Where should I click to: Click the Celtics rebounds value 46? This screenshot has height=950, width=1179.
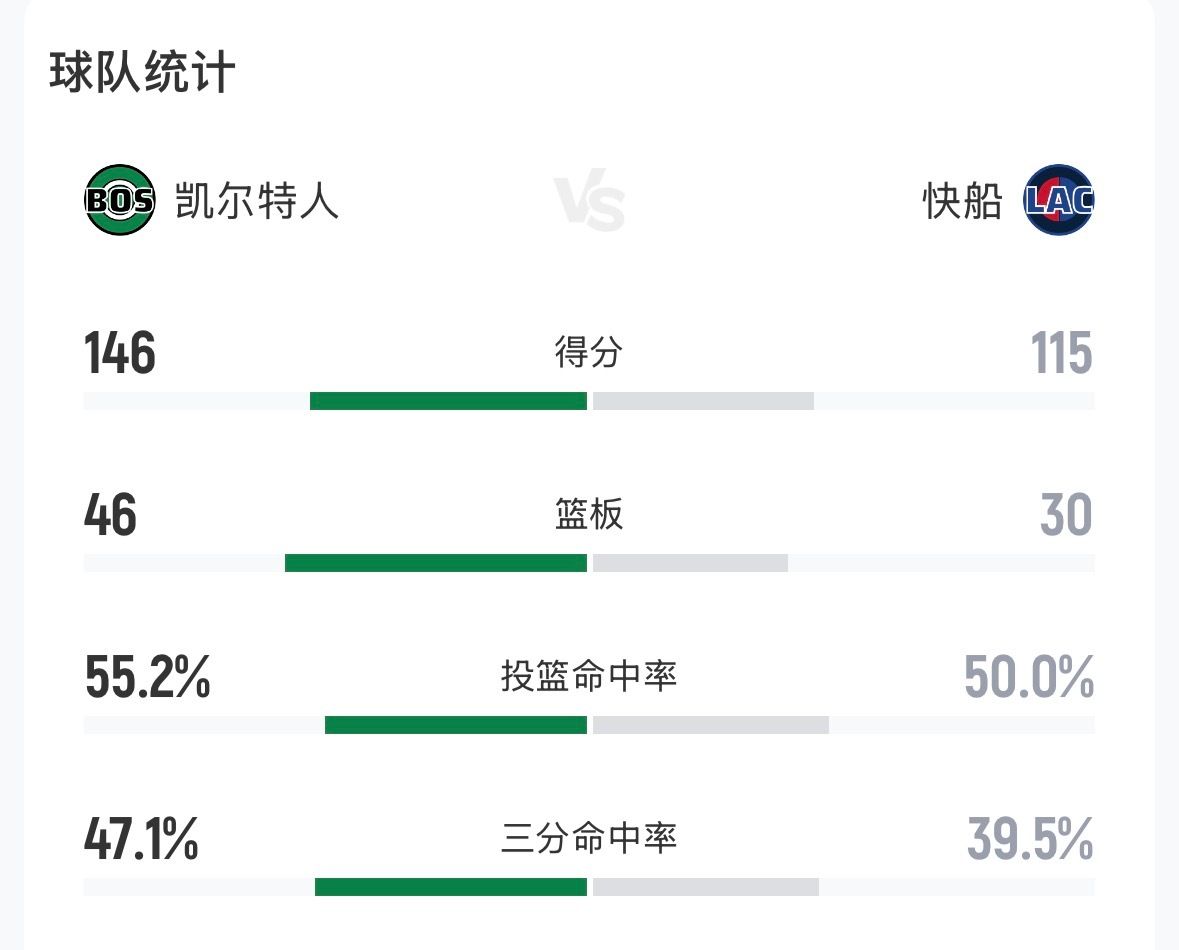(x=112, y=515)
